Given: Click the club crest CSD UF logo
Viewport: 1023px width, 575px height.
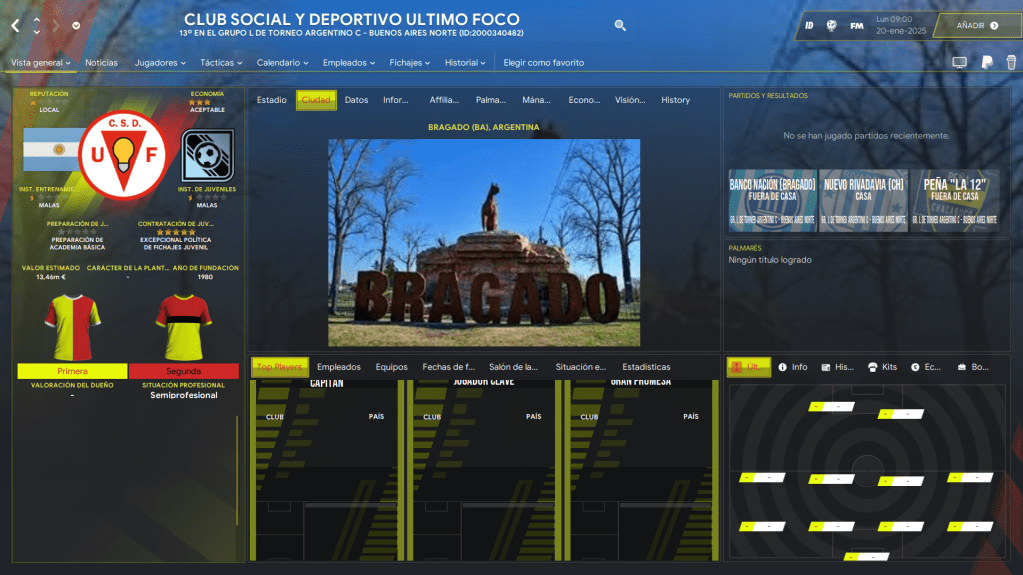Looking at the screenshot, I should click(125, 154).
